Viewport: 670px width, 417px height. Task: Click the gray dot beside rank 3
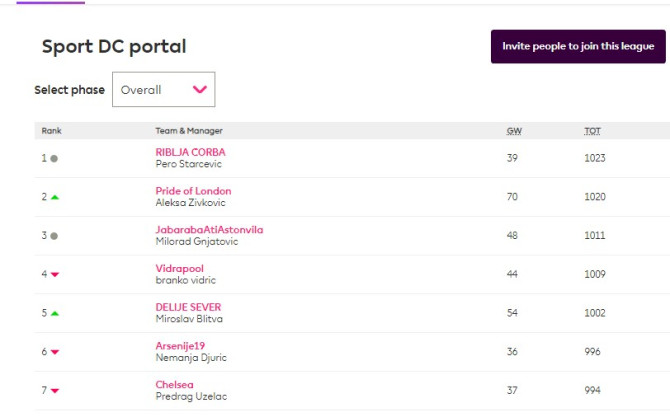(x=54, y=236)
